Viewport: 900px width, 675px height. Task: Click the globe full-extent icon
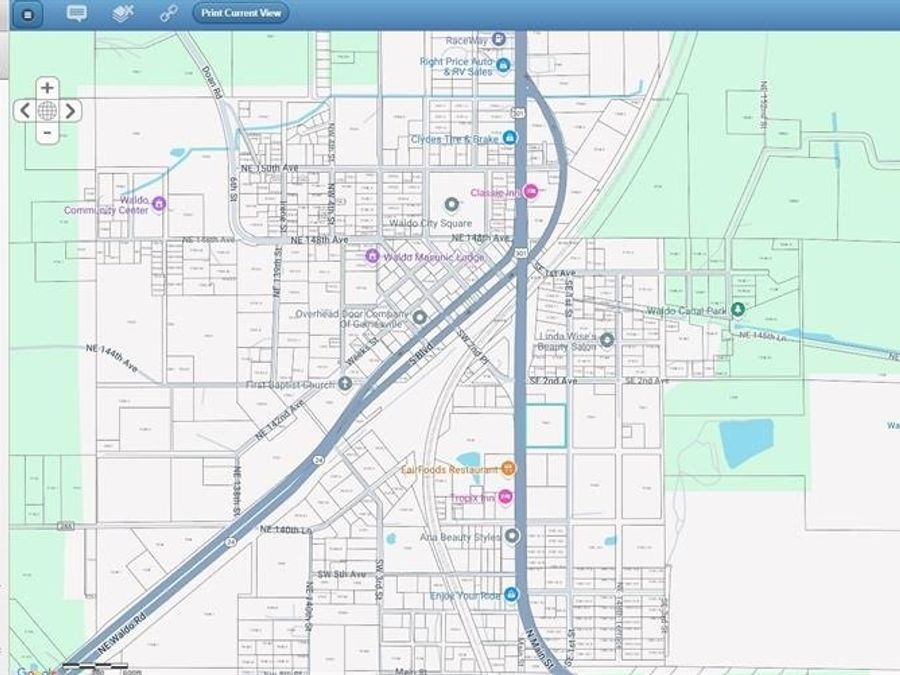click(47, 111)
